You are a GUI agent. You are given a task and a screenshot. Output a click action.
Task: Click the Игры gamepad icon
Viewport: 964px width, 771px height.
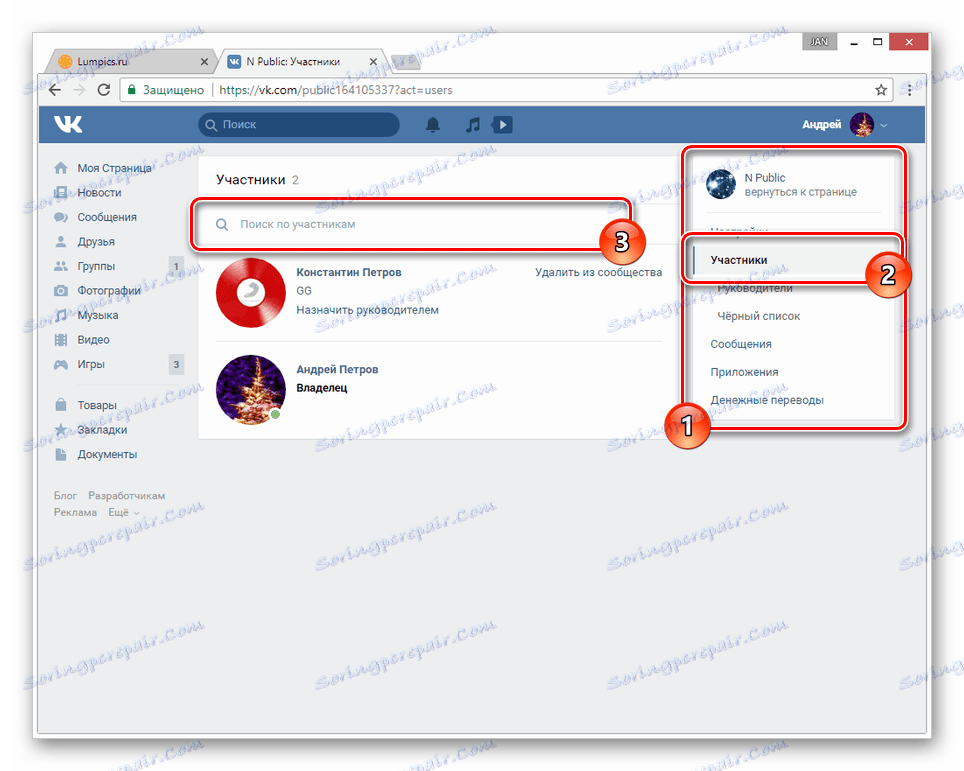point(61,364)
